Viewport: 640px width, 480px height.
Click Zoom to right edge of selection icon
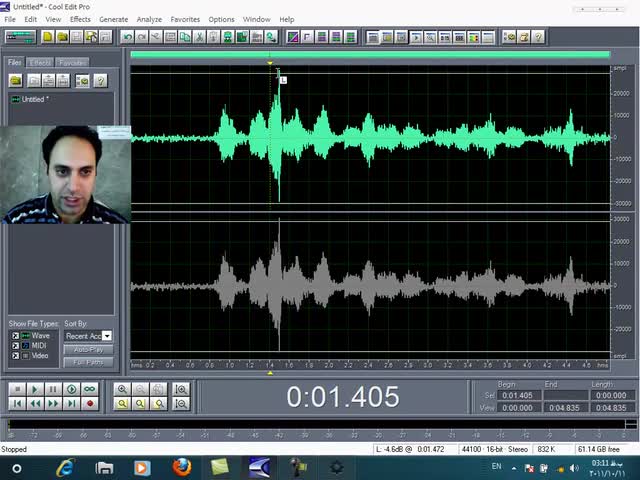158,404
